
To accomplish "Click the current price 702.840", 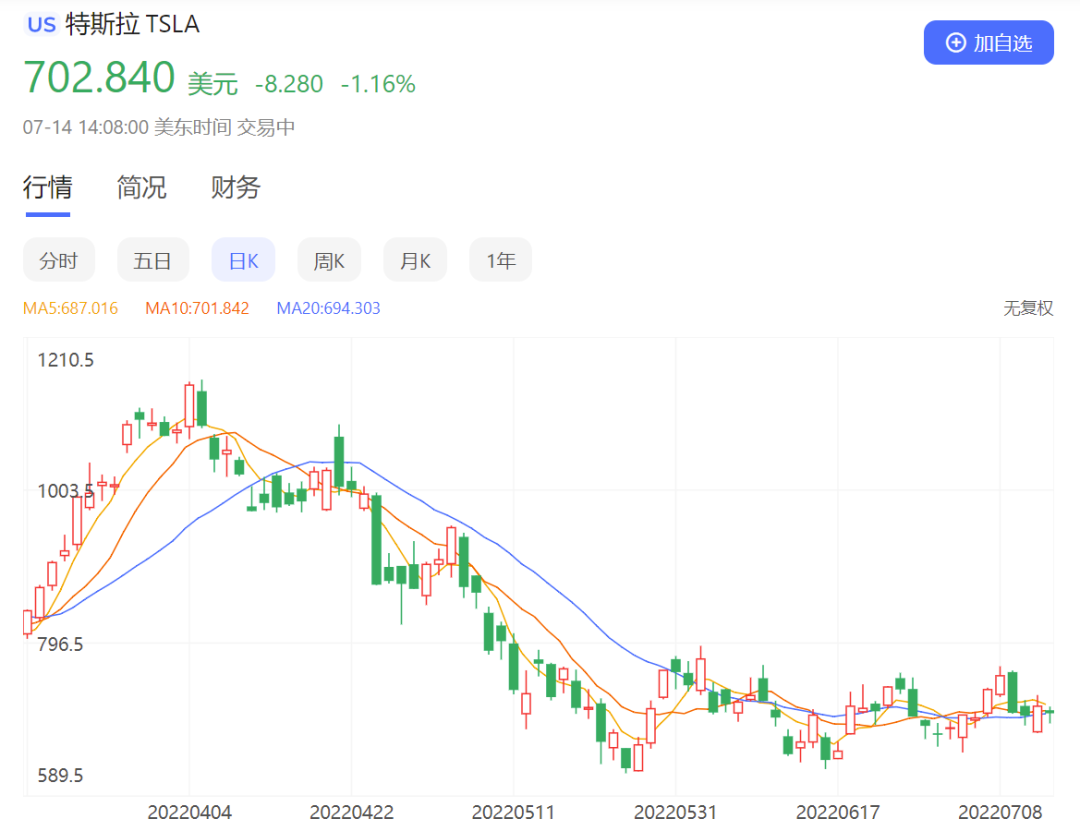I will (99, 77).
